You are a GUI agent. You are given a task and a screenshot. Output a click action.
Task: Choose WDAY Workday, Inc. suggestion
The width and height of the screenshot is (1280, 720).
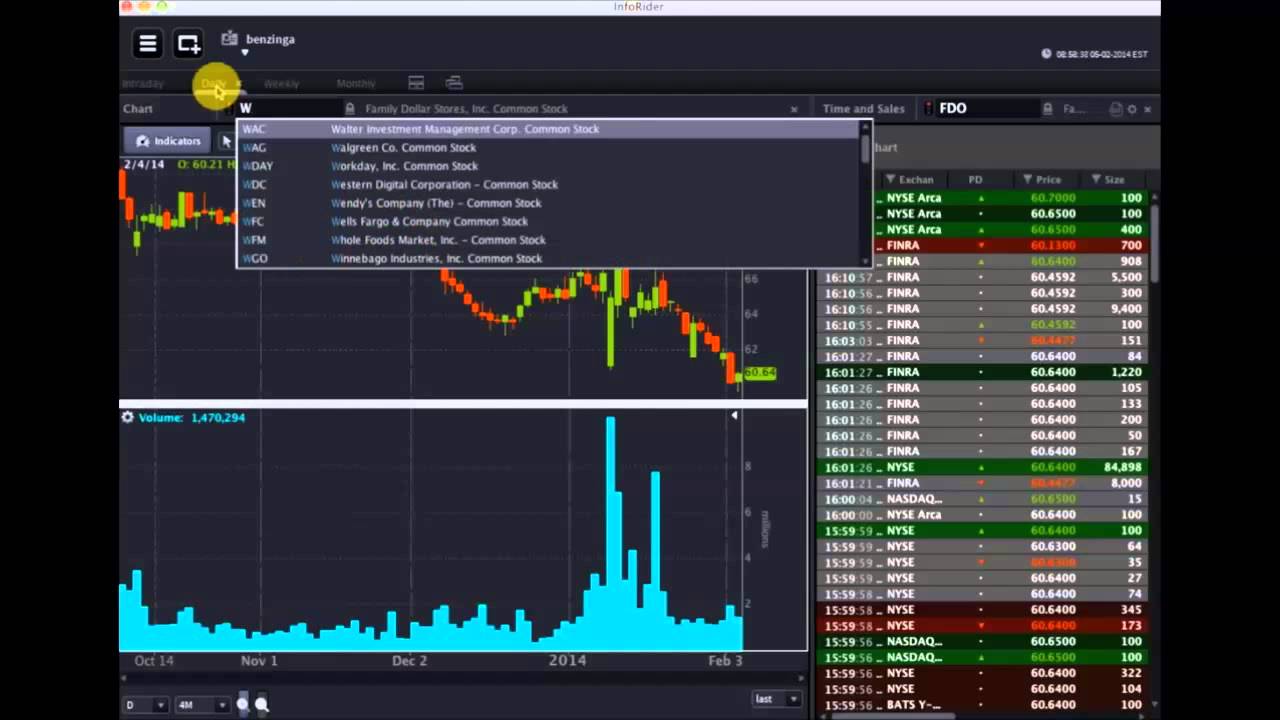pos(548,166)
